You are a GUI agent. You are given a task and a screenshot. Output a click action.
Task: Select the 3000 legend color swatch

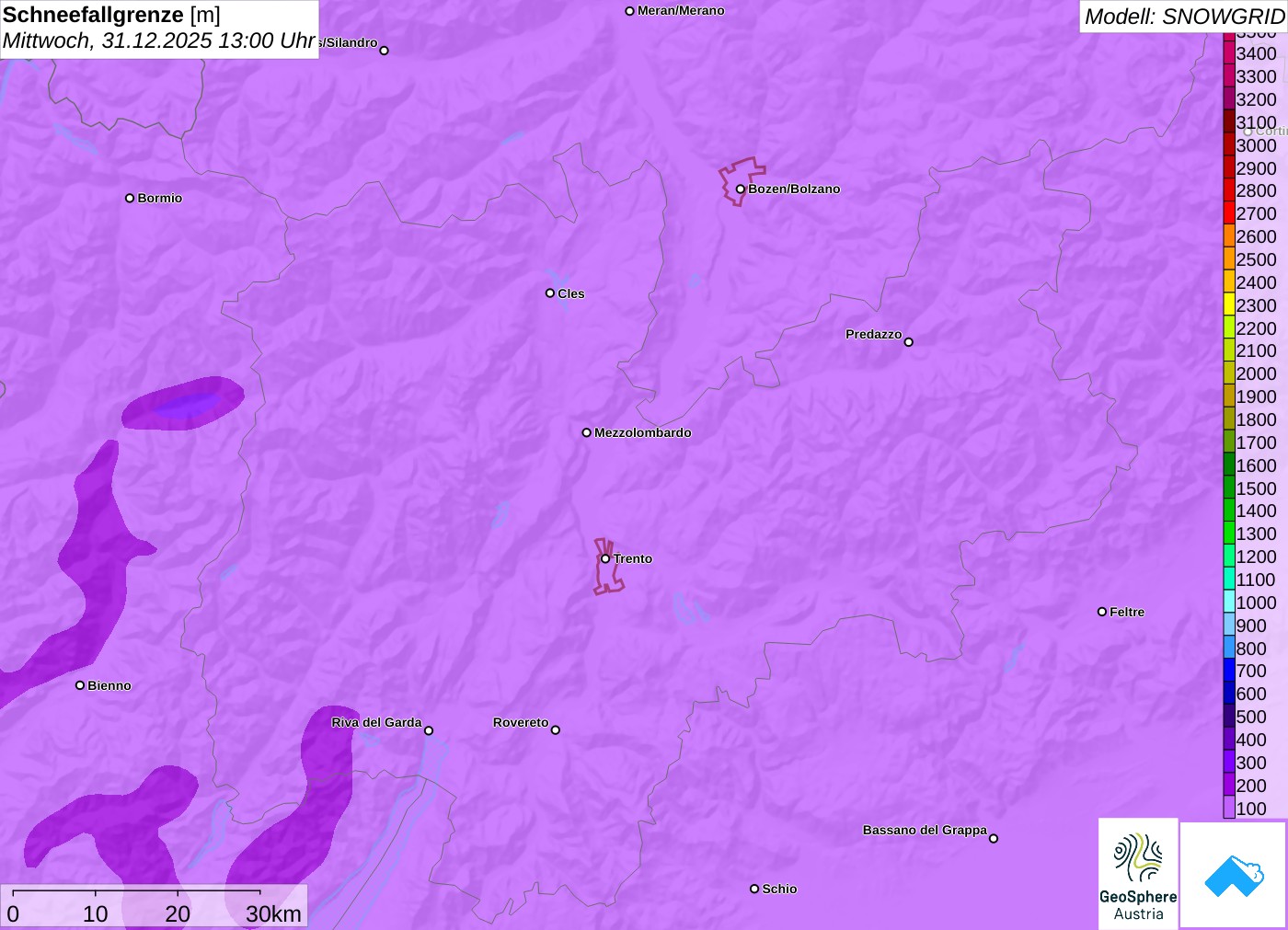pyautogui.click(x=1229, y=144)
